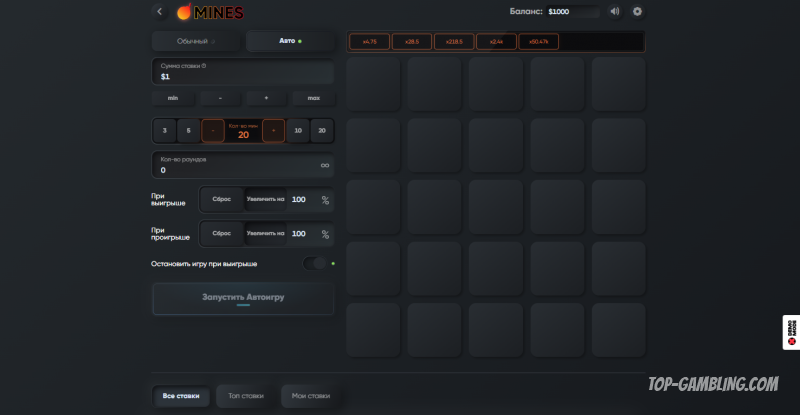Image resolution: width=800 pixels, height=415 pixels.
Task: Click Сброс for При выигрыше row
Action: [222, 199]
